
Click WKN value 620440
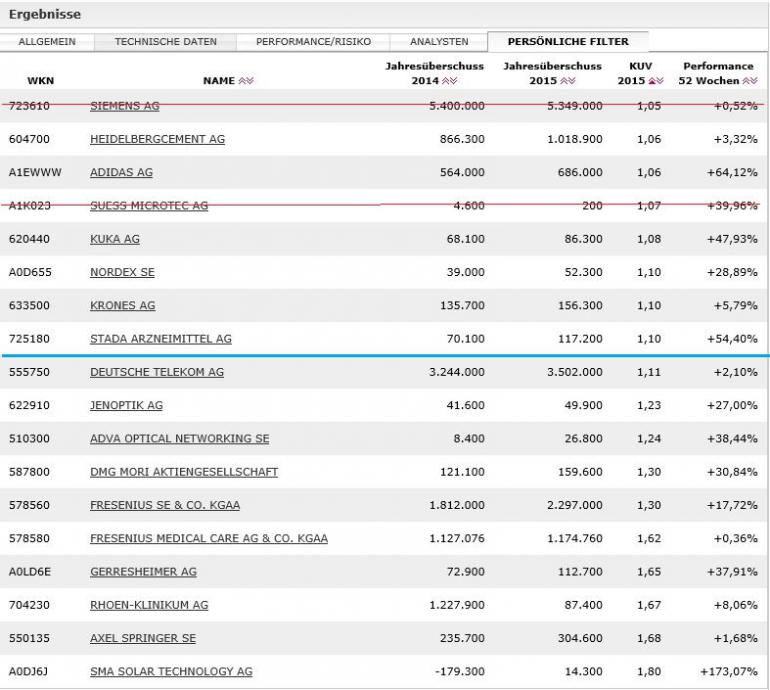pyautogui.click(x=29, y=239)
